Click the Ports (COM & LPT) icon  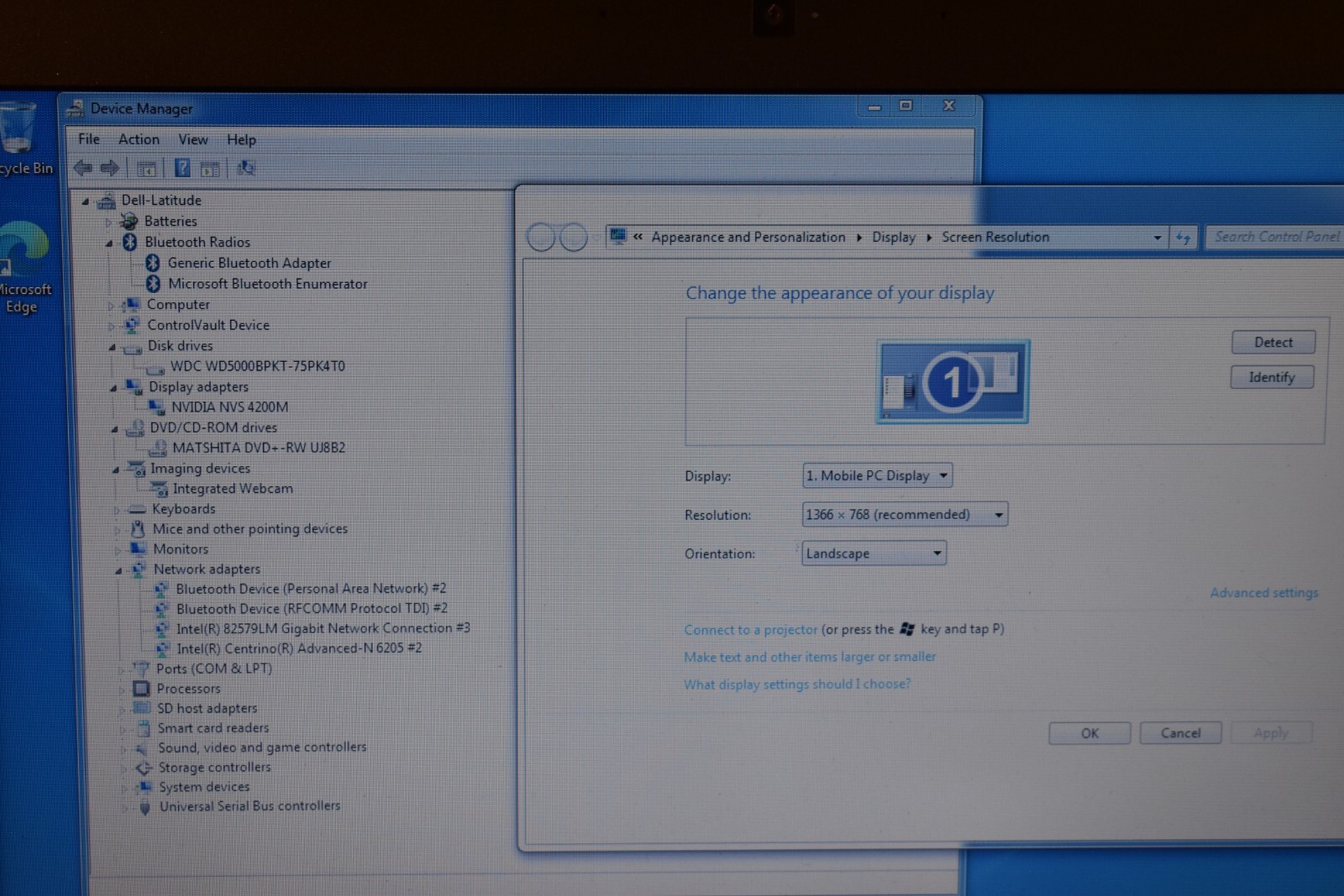140,668
